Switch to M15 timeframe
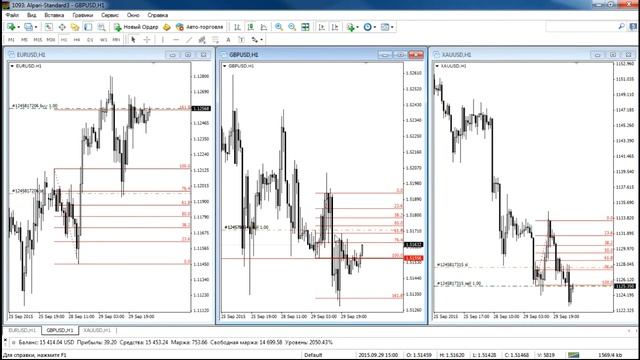 pos(38,40)
